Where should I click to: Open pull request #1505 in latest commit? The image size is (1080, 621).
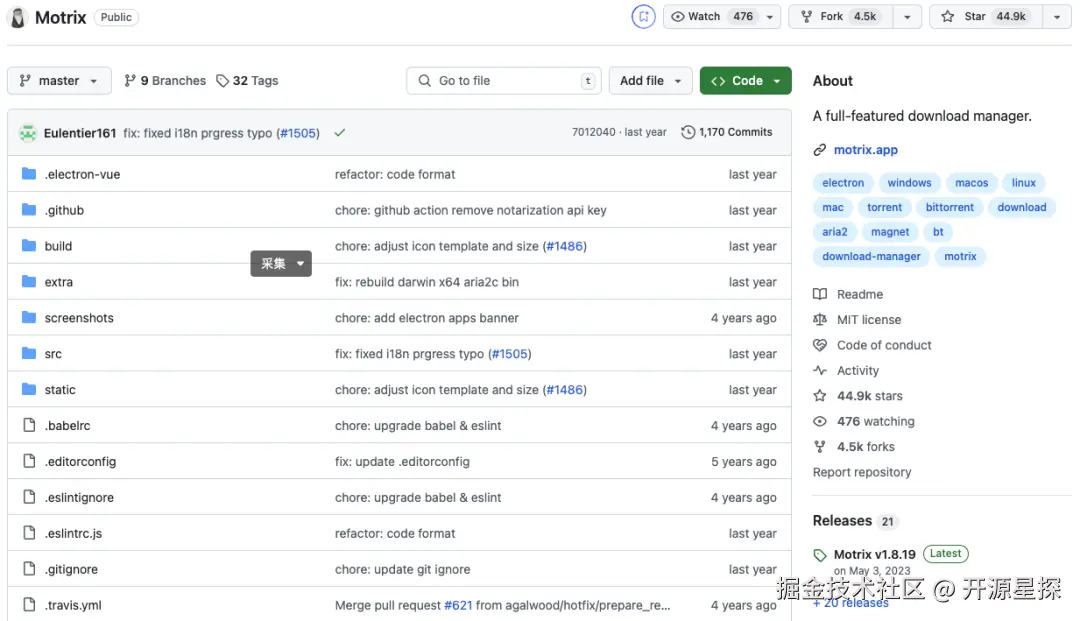pos(299,133)
